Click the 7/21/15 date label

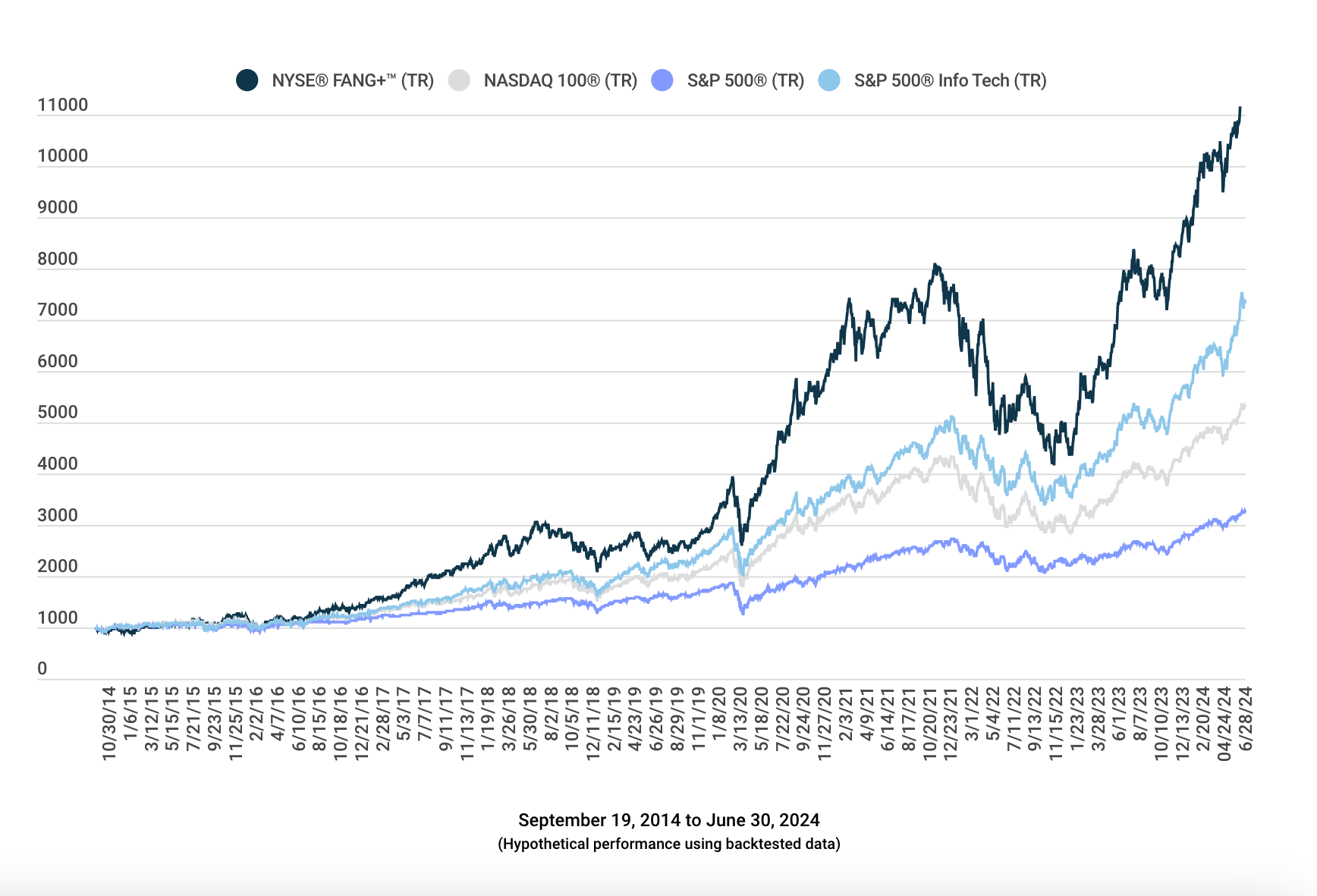(x=193, y=718)
